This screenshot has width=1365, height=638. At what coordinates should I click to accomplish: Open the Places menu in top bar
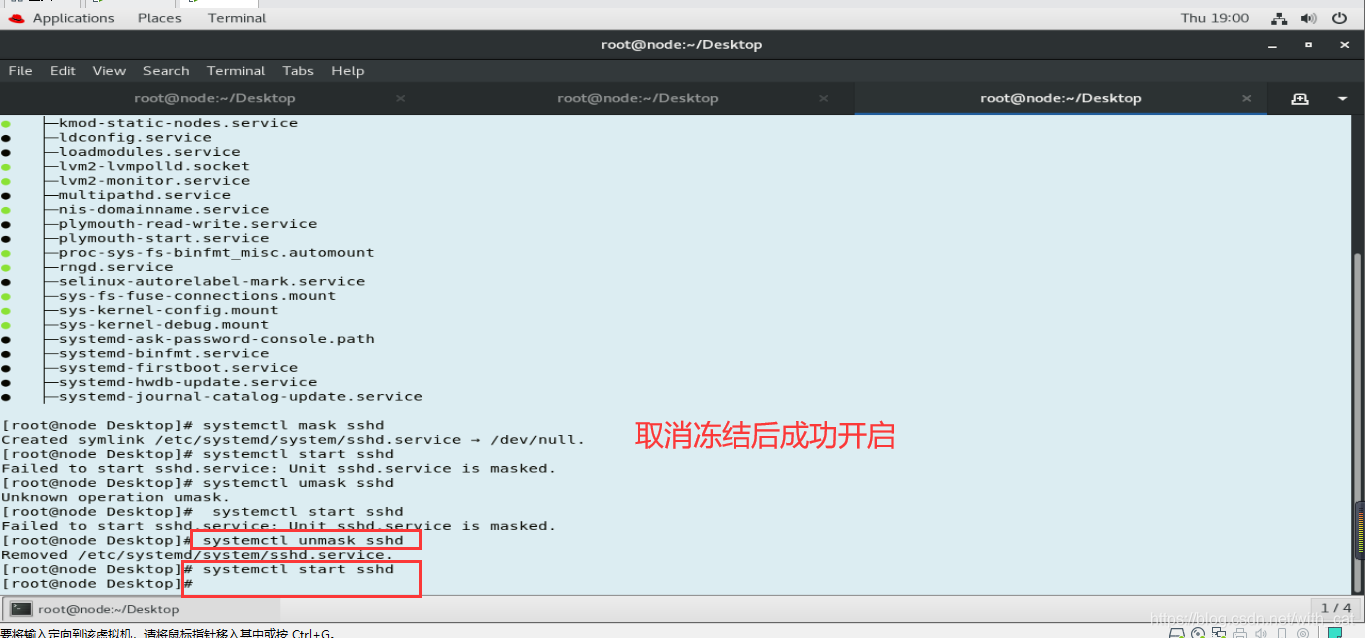point(160,18)
